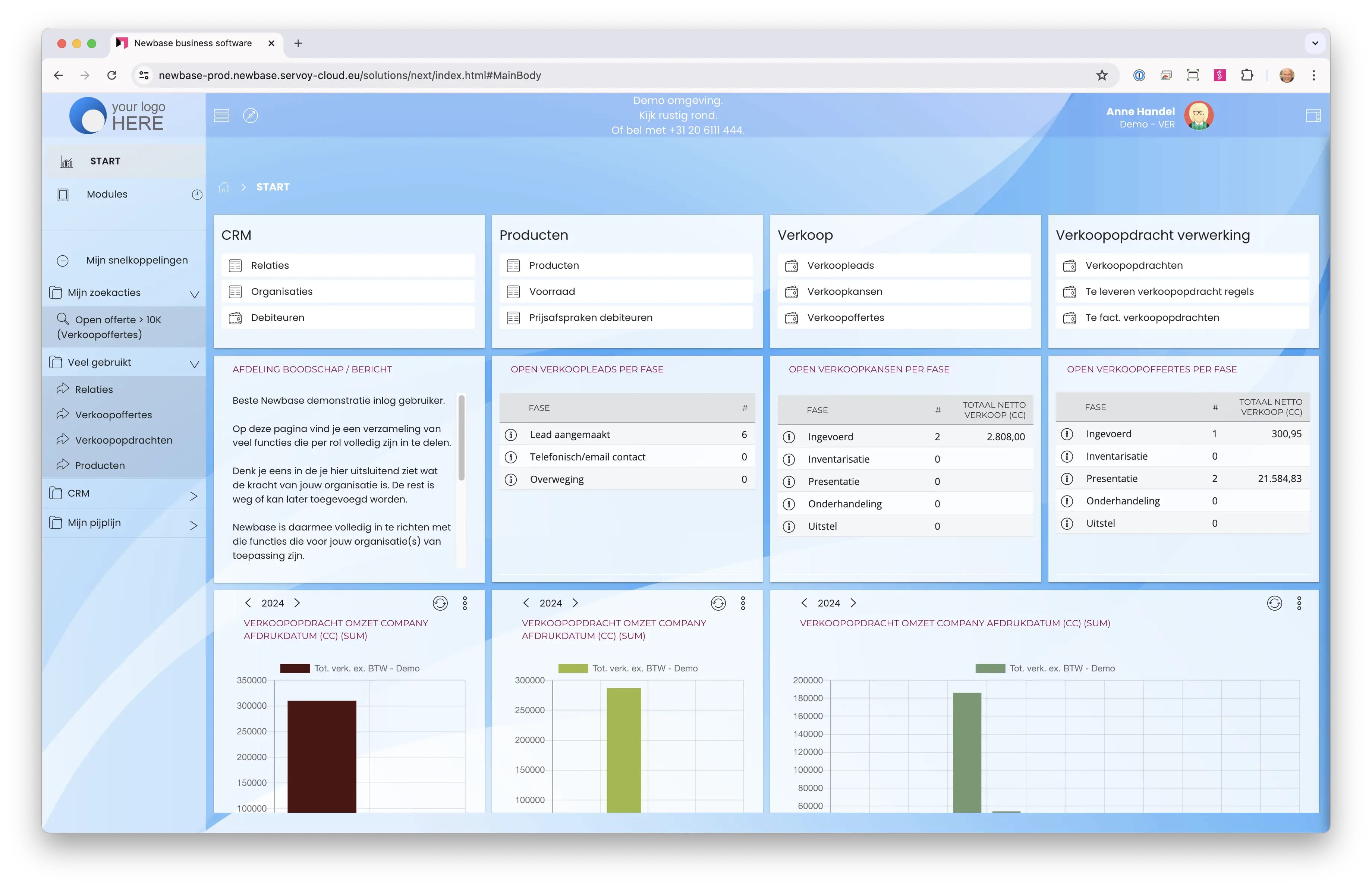Viewport: 1372px width, 888px height.
Task: Open Modules in the sidebar
Action: (x=107, y=194)
